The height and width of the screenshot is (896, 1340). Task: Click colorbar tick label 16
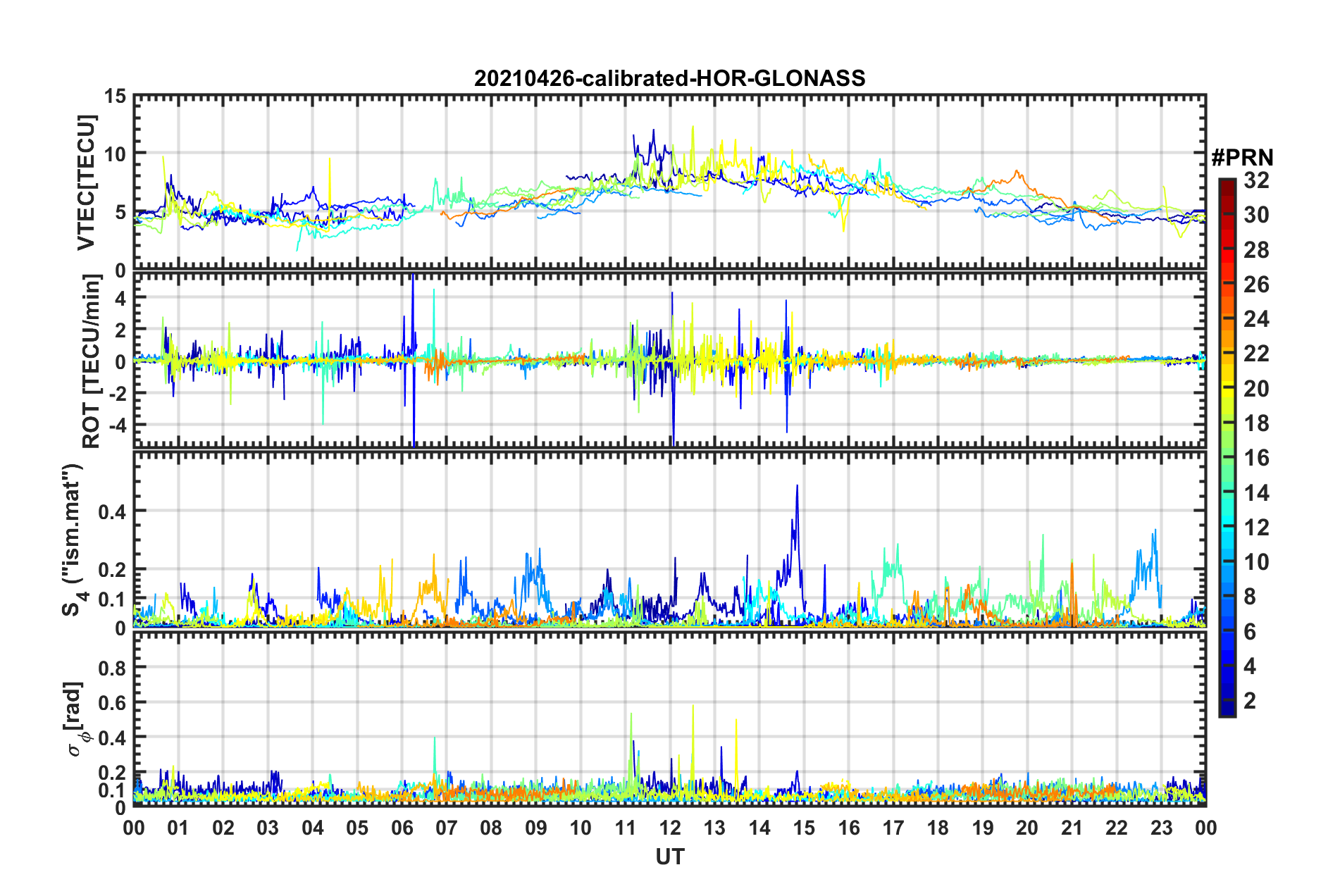click(1256, 458)
